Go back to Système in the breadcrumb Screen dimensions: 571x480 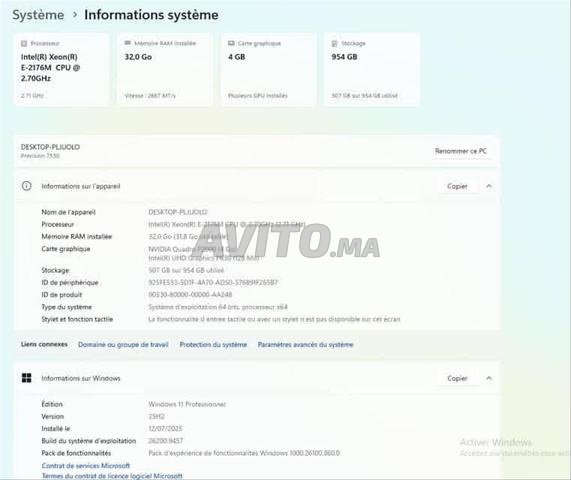coord(38,15)
